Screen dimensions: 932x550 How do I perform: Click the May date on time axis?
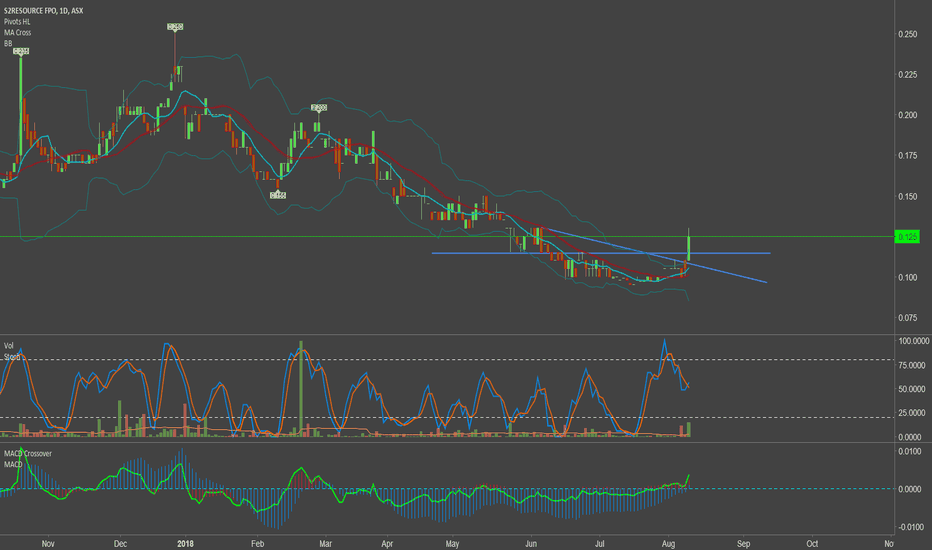click(452, 543)
